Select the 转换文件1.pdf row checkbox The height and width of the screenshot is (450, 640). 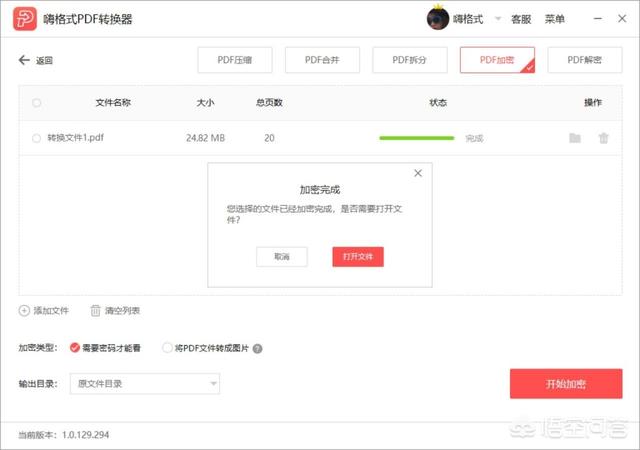coord(37,138)
